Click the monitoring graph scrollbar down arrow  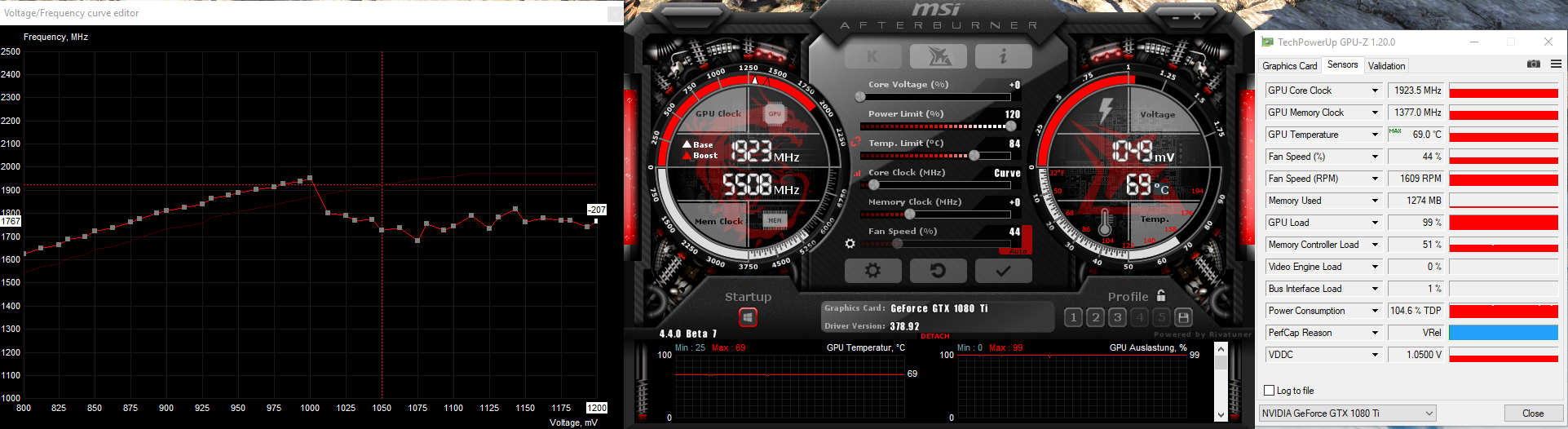[1221, 415]
